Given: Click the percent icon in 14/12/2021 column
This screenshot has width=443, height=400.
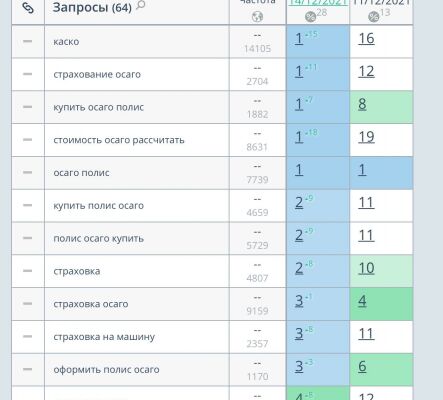Looking at the screenshot, I should (310, 16).
